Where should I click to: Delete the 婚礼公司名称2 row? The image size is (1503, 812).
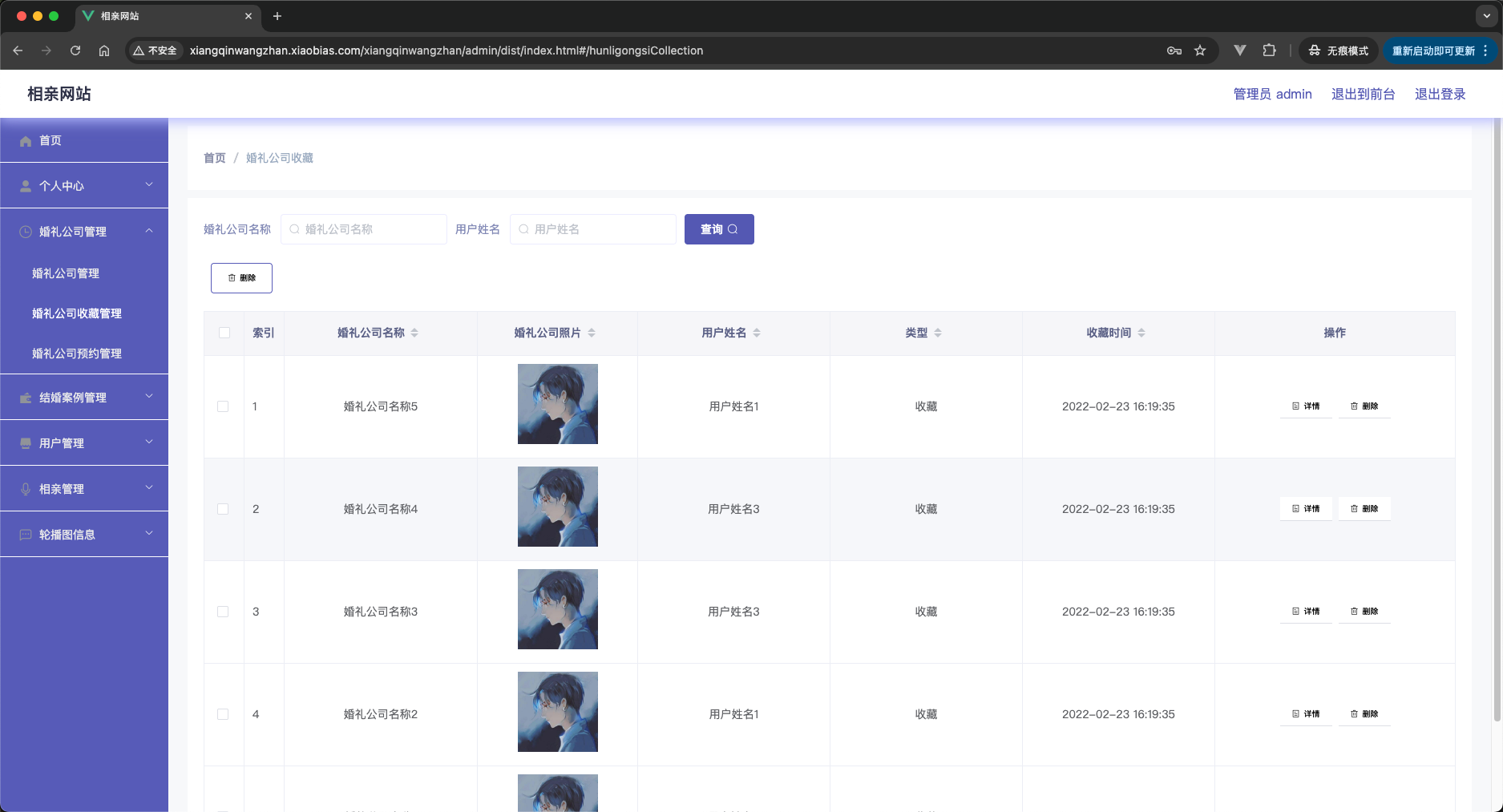click(1364, 714)
